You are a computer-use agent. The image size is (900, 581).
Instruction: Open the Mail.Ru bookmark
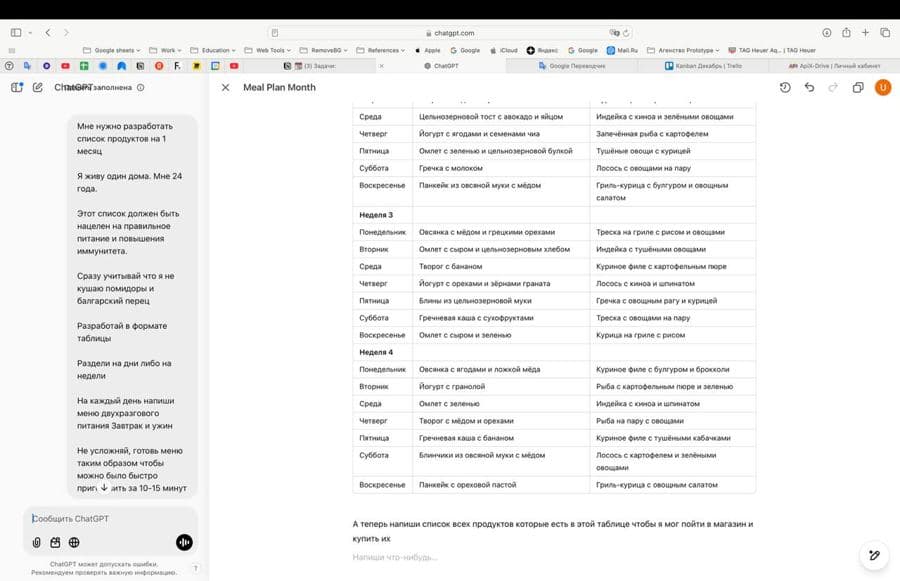(x=622, y=51)
